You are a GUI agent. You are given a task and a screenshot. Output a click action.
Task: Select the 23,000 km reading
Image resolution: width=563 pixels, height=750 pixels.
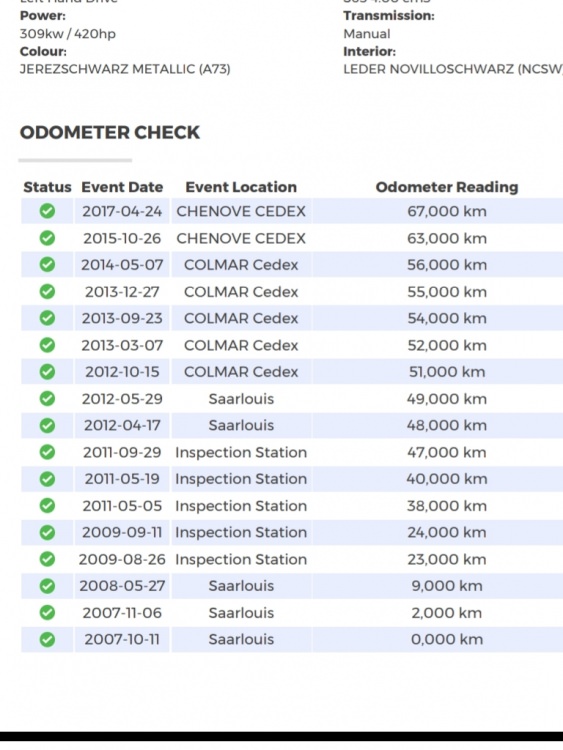(x=447, y=560)
